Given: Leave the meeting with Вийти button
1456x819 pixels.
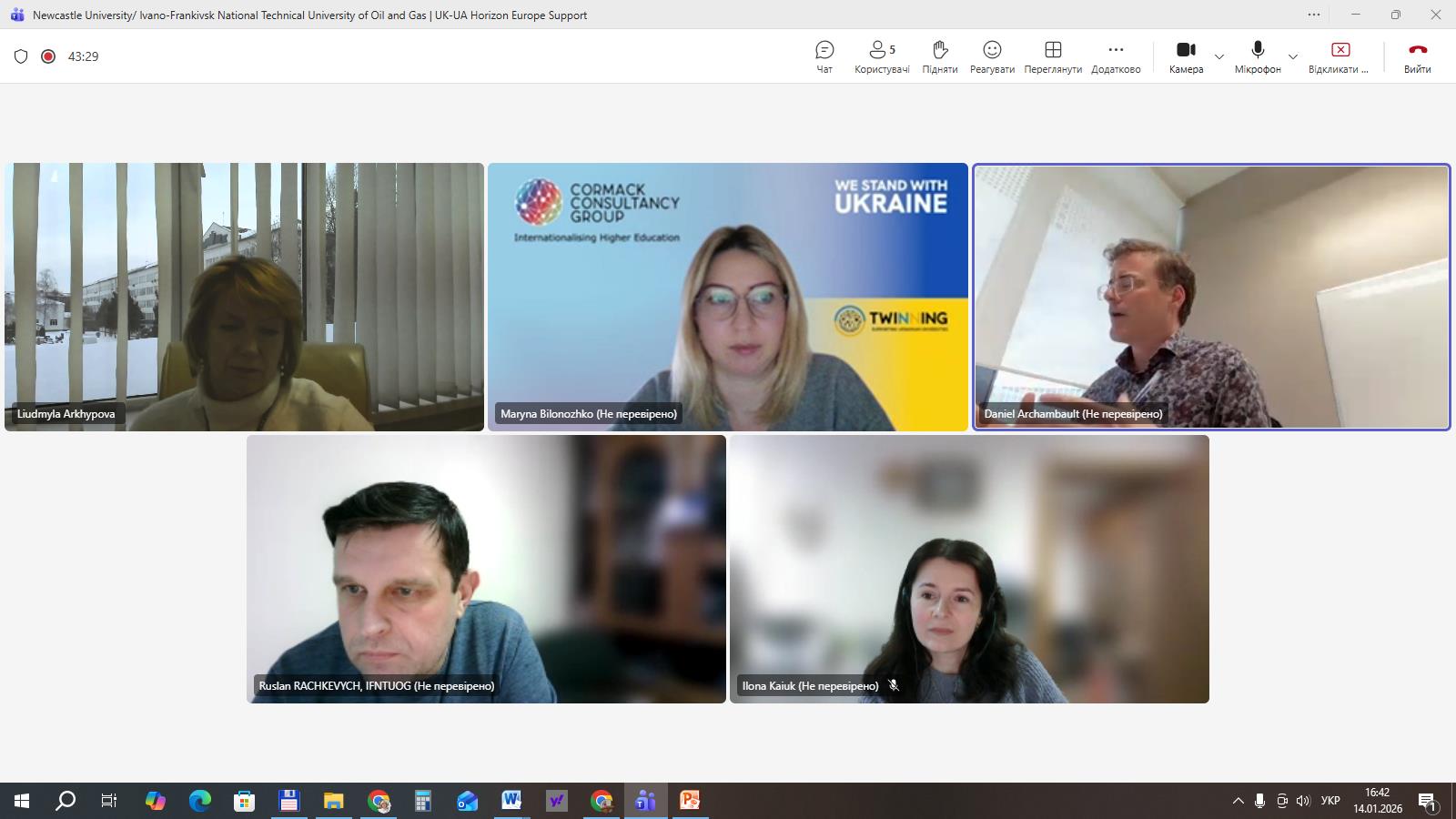Looking at the screenshot, I should click(1417, 56).
